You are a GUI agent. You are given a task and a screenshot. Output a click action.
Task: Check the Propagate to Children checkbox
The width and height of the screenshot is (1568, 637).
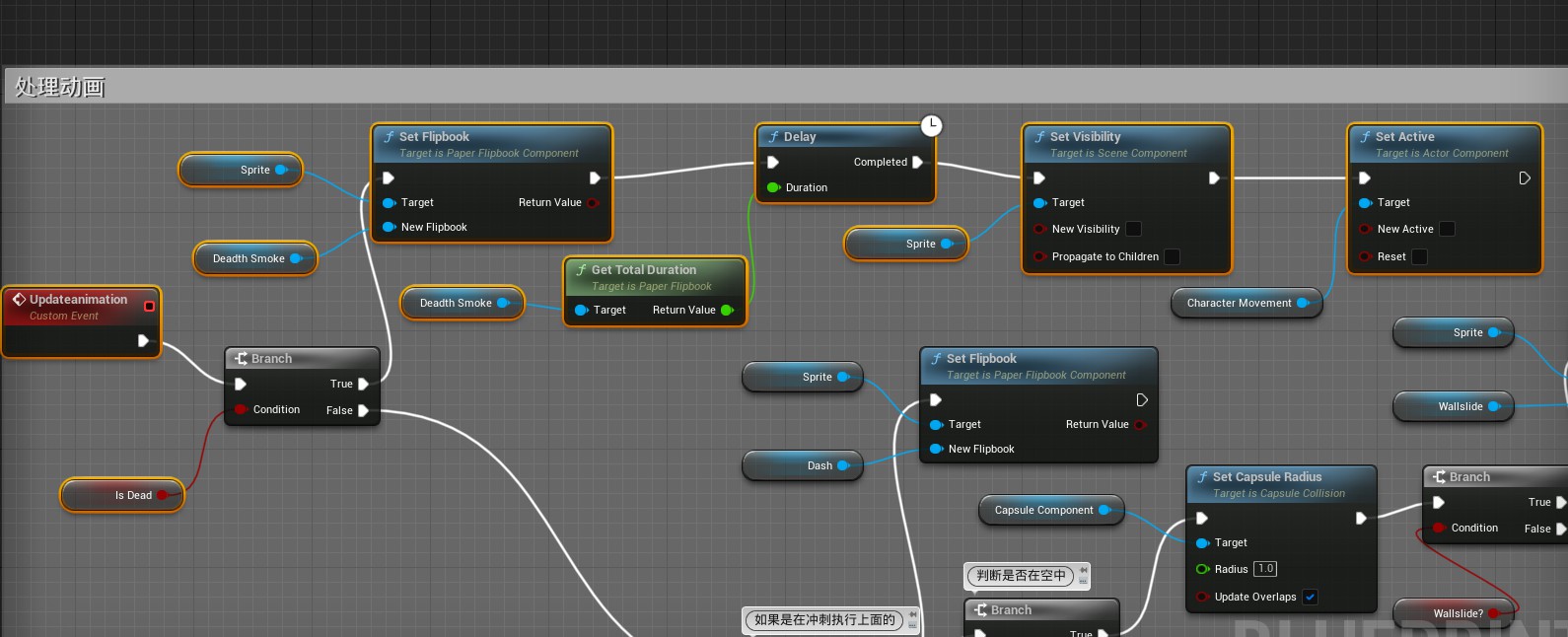click(1172, 256)
